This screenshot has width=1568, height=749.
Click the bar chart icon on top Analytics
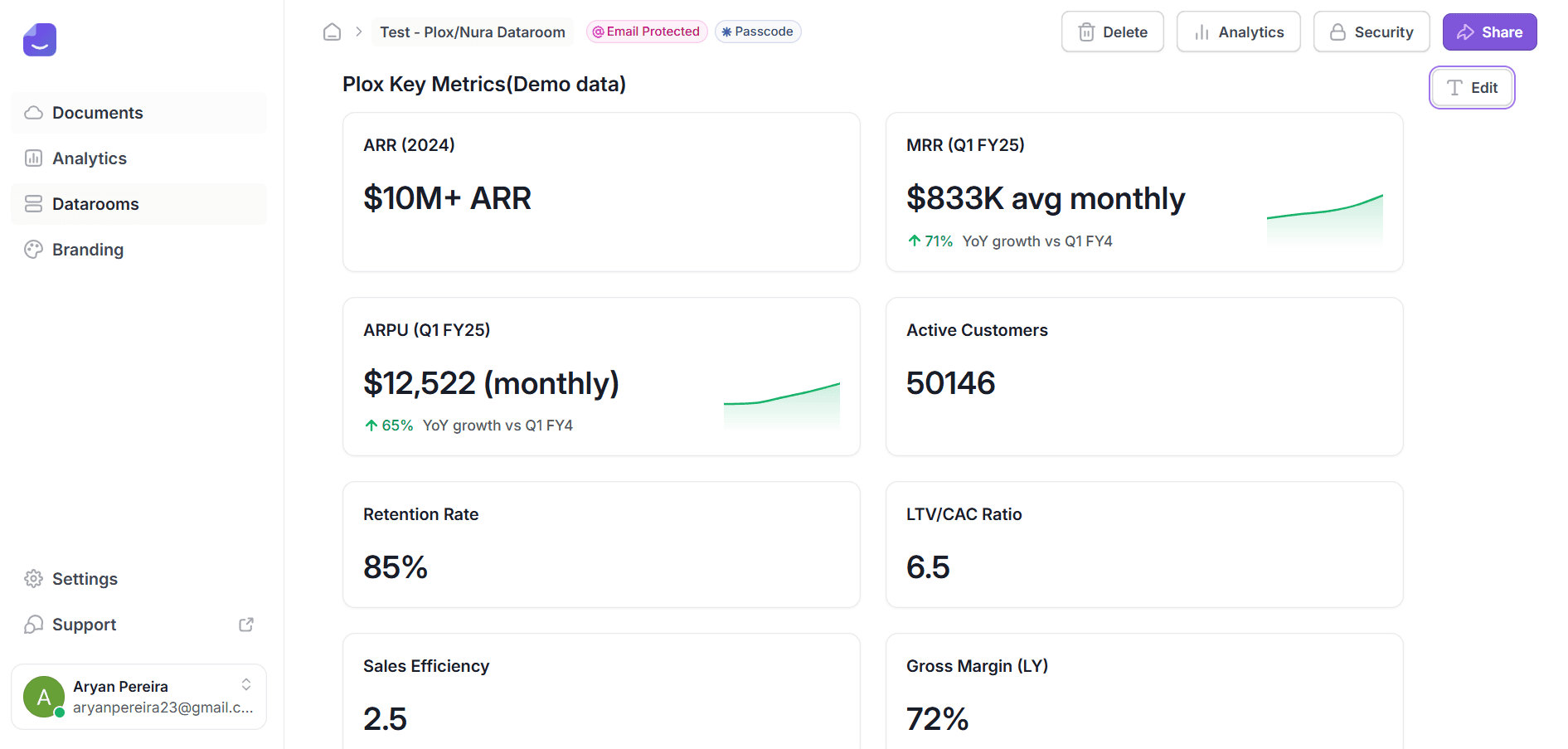tap(1201, 32)
